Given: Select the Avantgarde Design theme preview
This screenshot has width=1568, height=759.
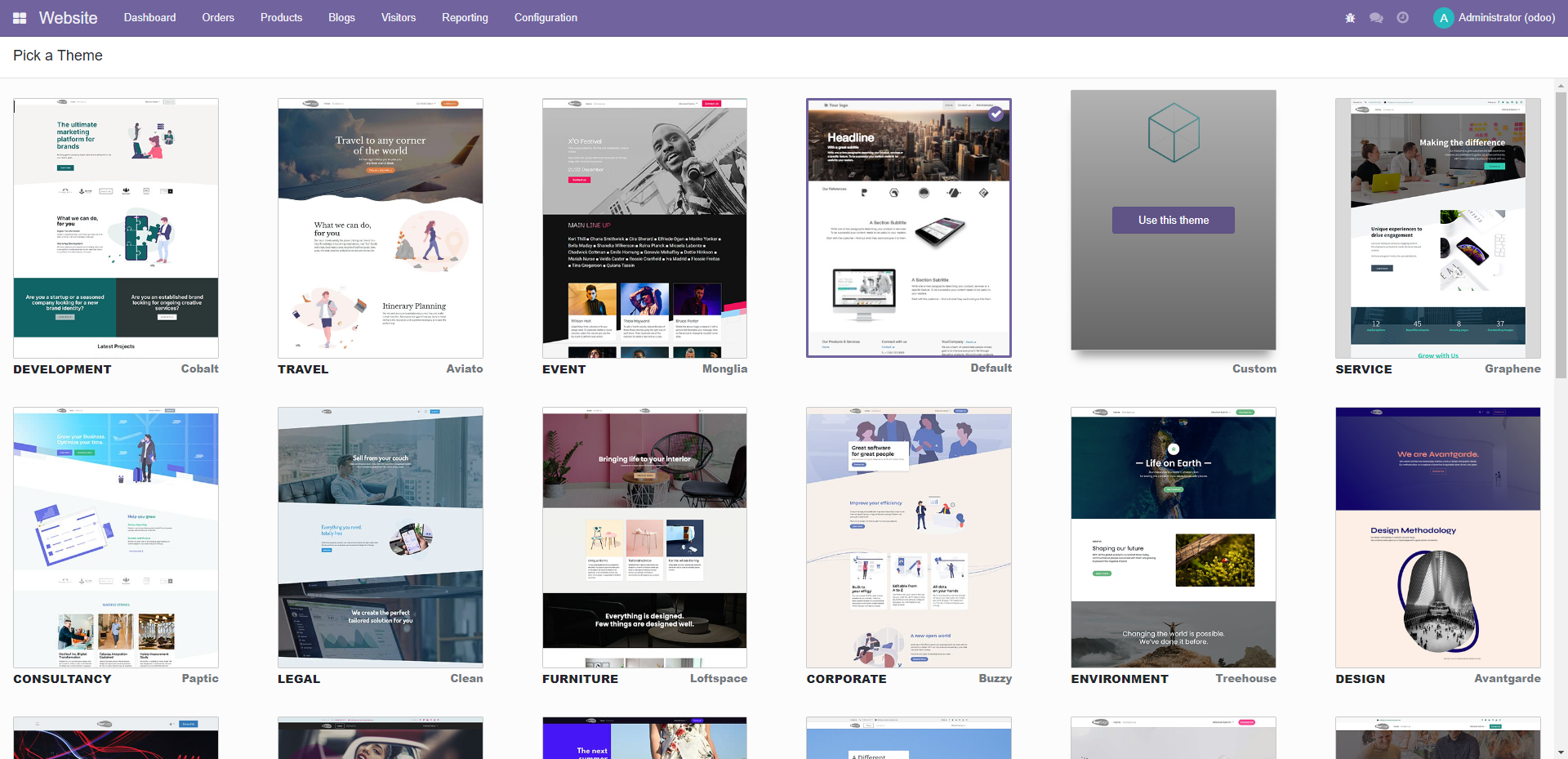Looking at the screenshot, I should (x=1437, y=538).
